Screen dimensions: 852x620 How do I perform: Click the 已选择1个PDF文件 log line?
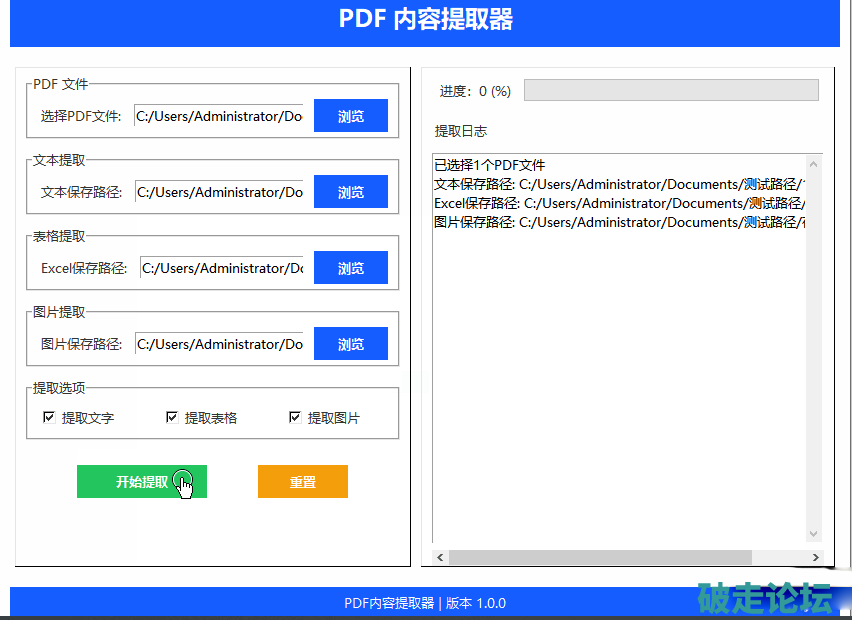pyautogui.click(x=490, y=165)
